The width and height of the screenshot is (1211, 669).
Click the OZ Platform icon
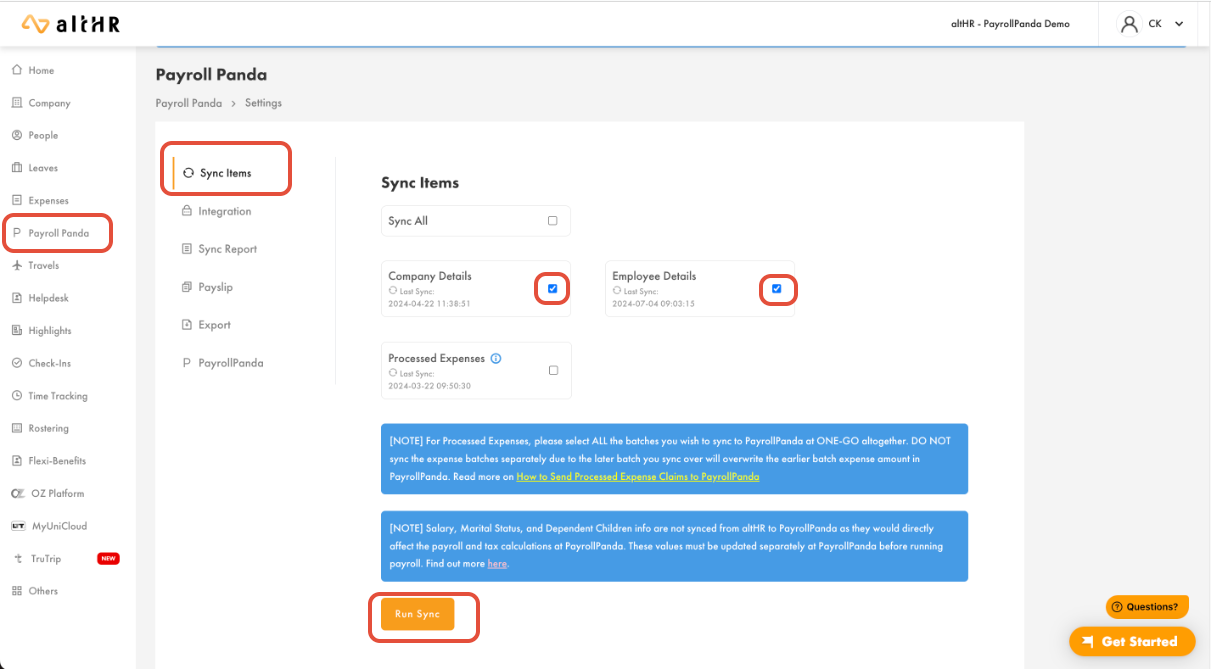point(17,493)
